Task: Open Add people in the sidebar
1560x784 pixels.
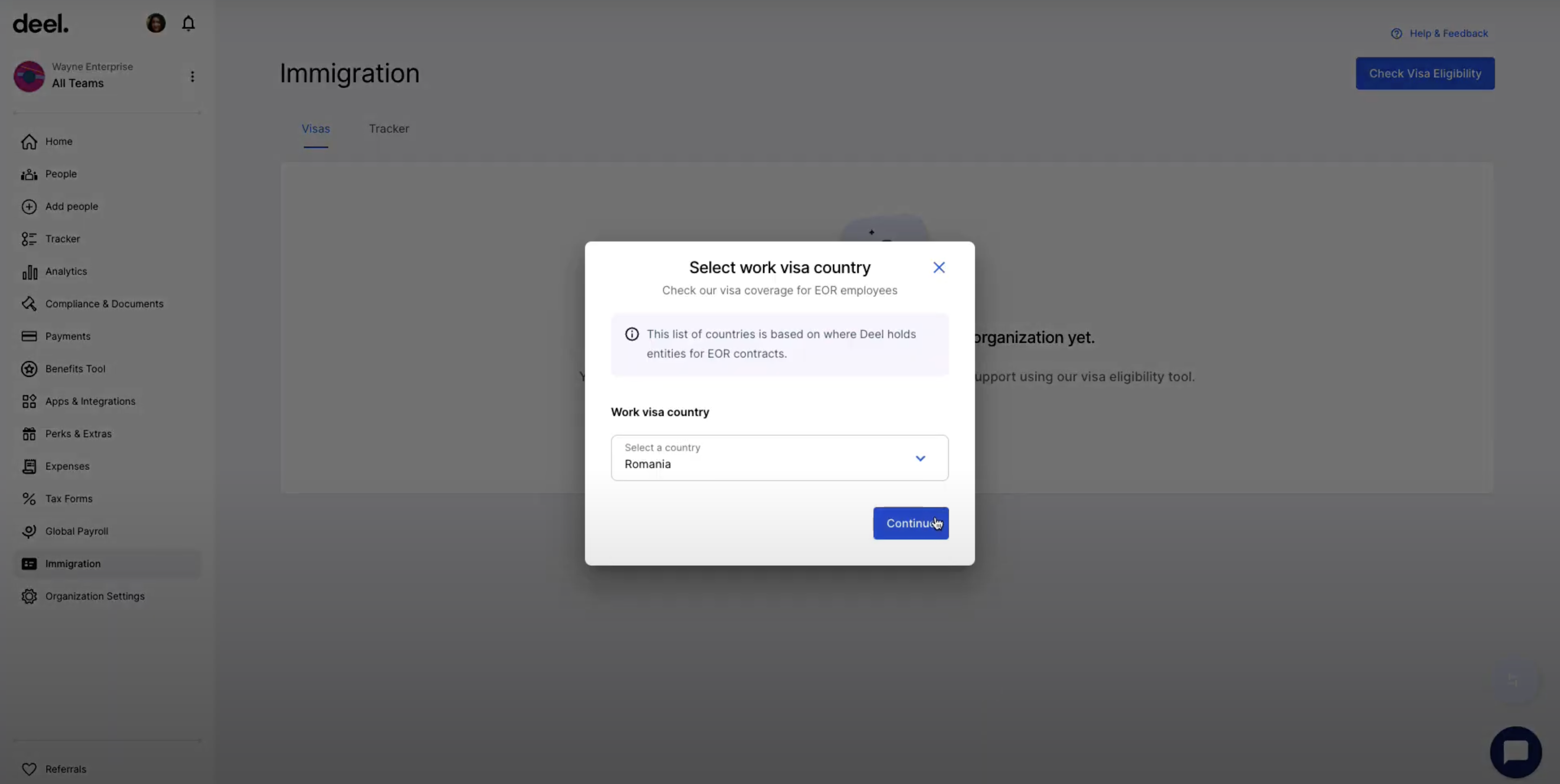Action: coord(107,206)
